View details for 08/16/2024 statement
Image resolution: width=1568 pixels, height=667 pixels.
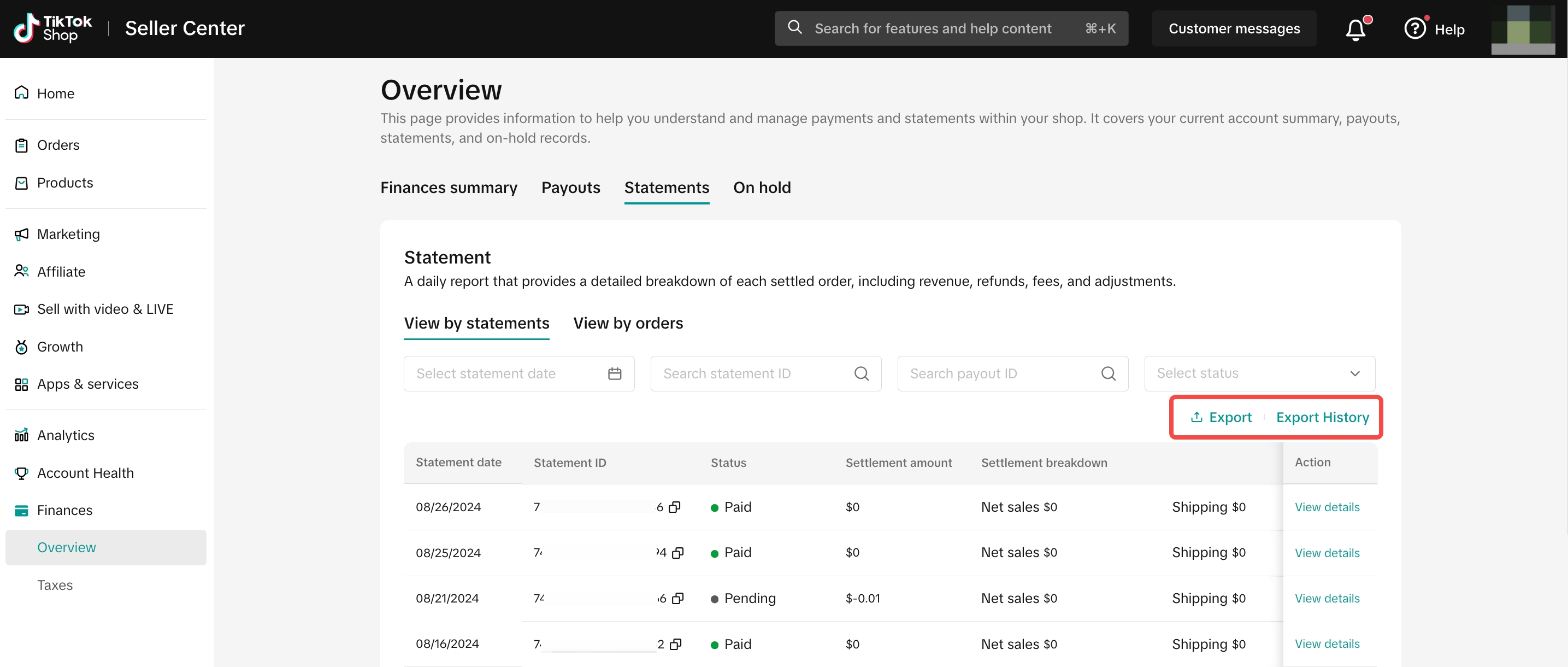1327,644
